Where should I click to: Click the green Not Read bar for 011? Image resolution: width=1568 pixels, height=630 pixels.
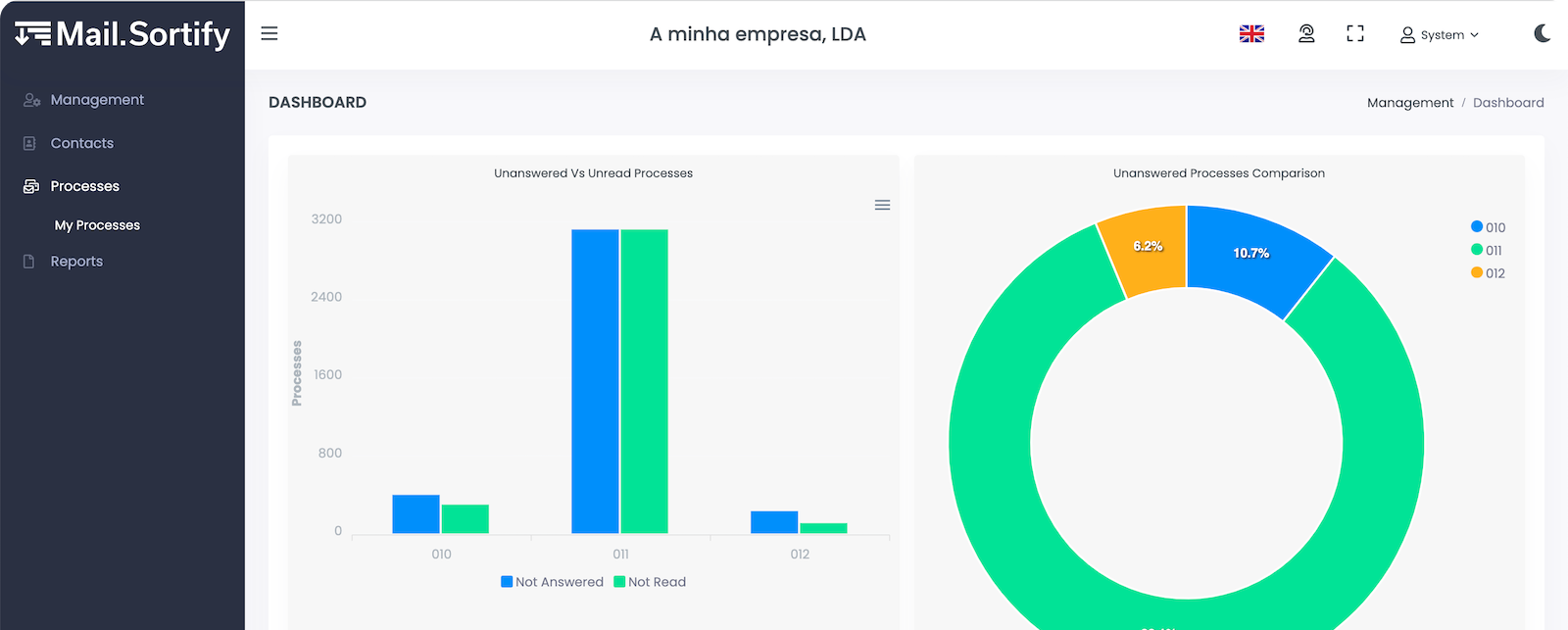click(644, 381)
